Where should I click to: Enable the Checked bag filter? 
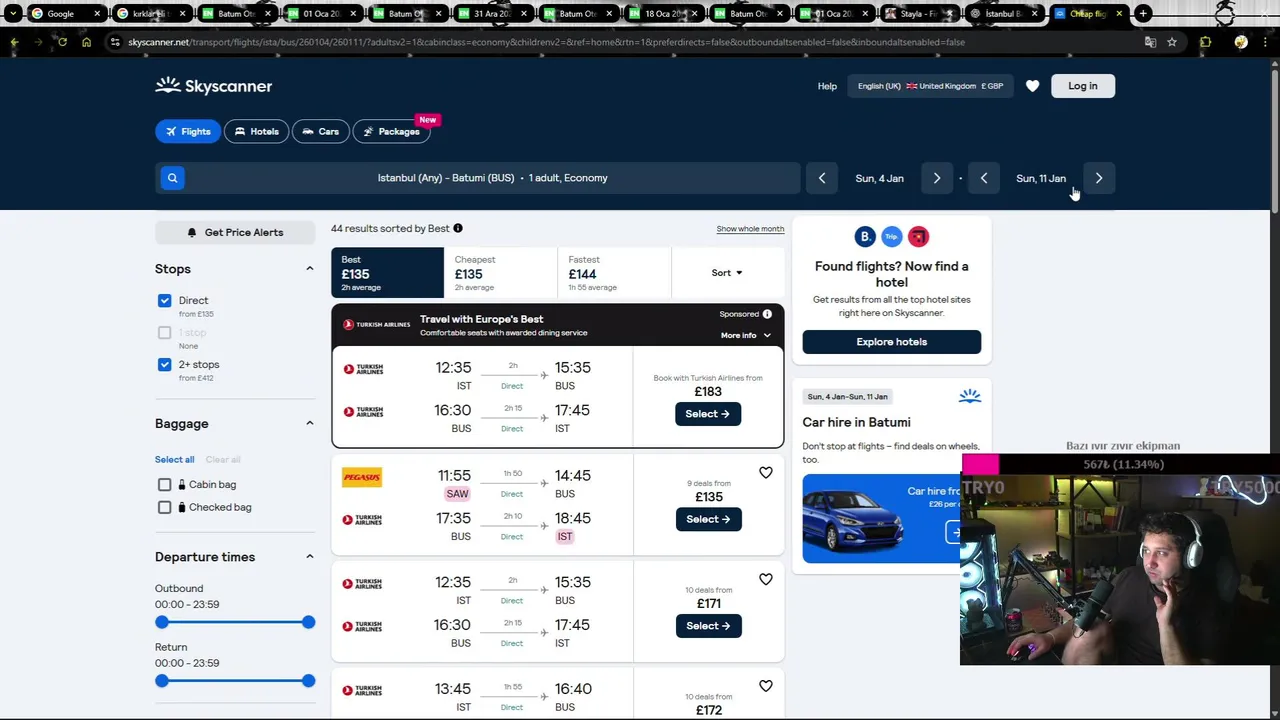(164, 507)
